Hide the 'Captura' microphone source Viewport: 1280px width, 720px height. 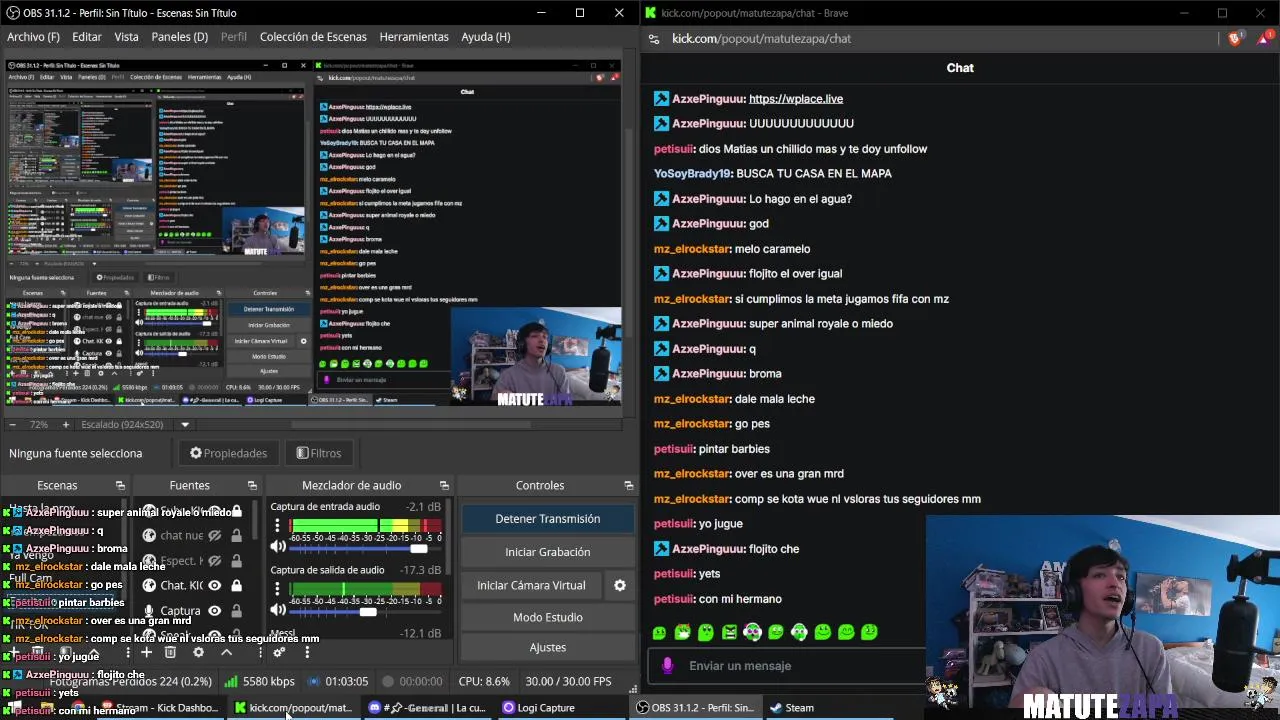pos(214,610)
